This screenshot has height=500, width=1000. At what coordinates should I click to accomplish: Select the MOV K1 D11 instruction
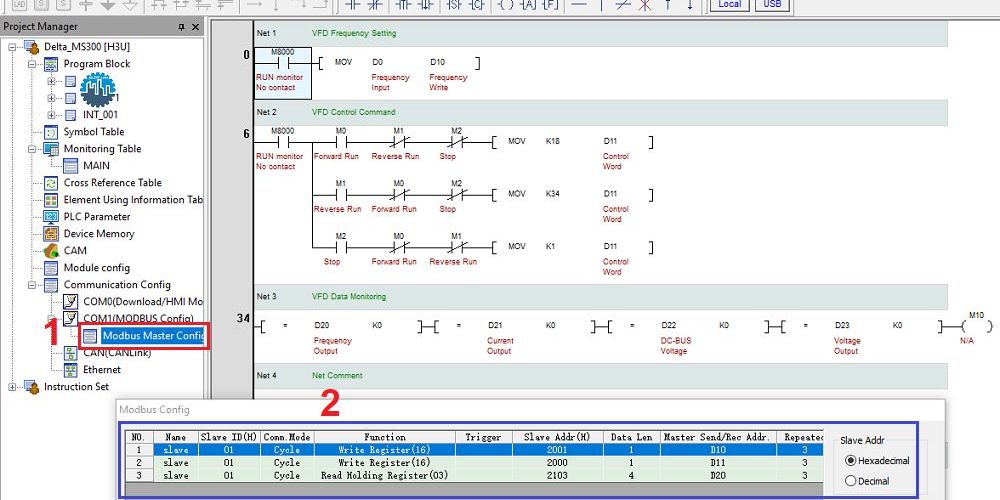point(572,247)
